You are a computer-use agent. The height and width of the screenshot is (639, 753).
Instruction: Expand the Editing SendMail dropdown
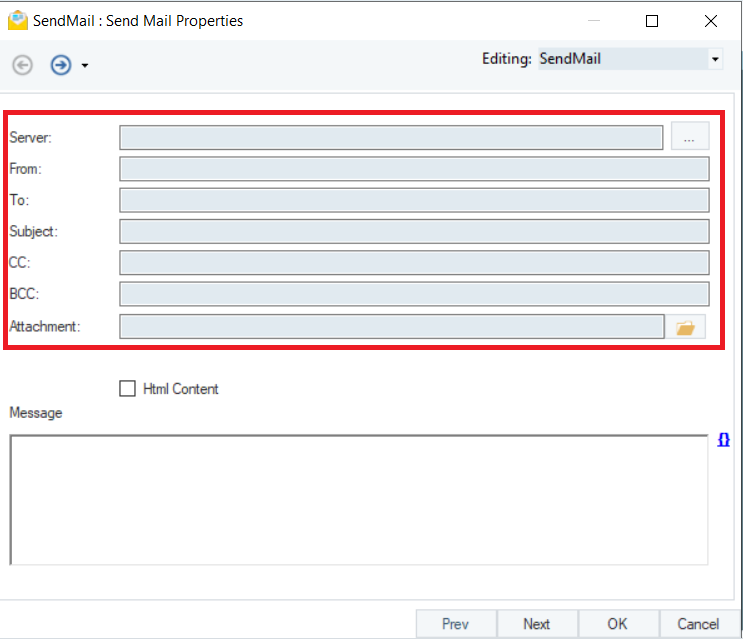[715, 59]
